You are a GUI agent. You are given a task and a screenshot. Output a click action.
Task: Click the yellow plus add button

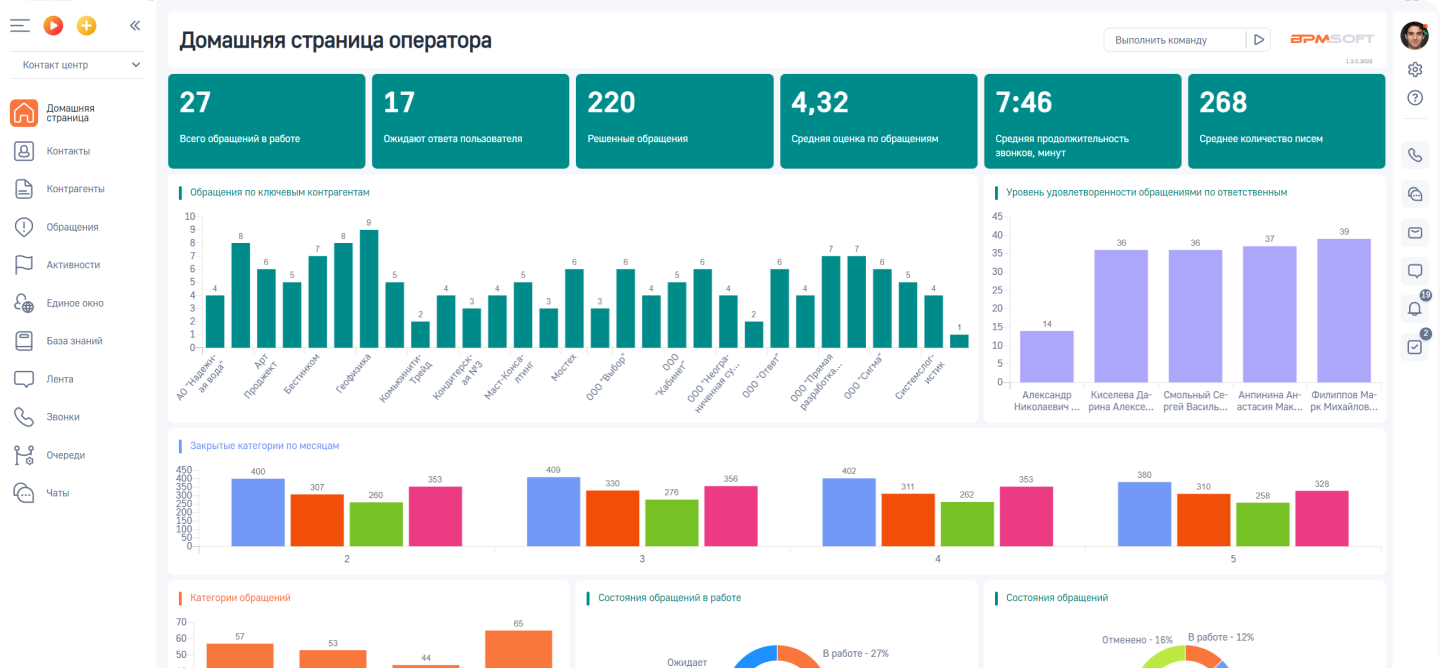[87, 26]
